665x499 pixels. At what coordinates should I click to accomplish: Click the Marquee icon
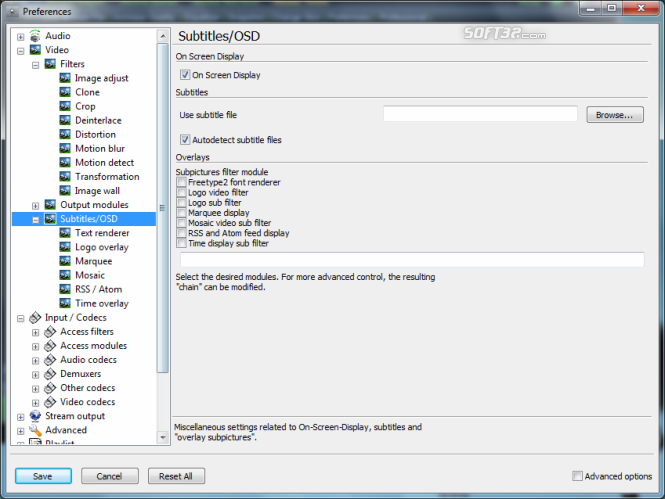[65, 261]
